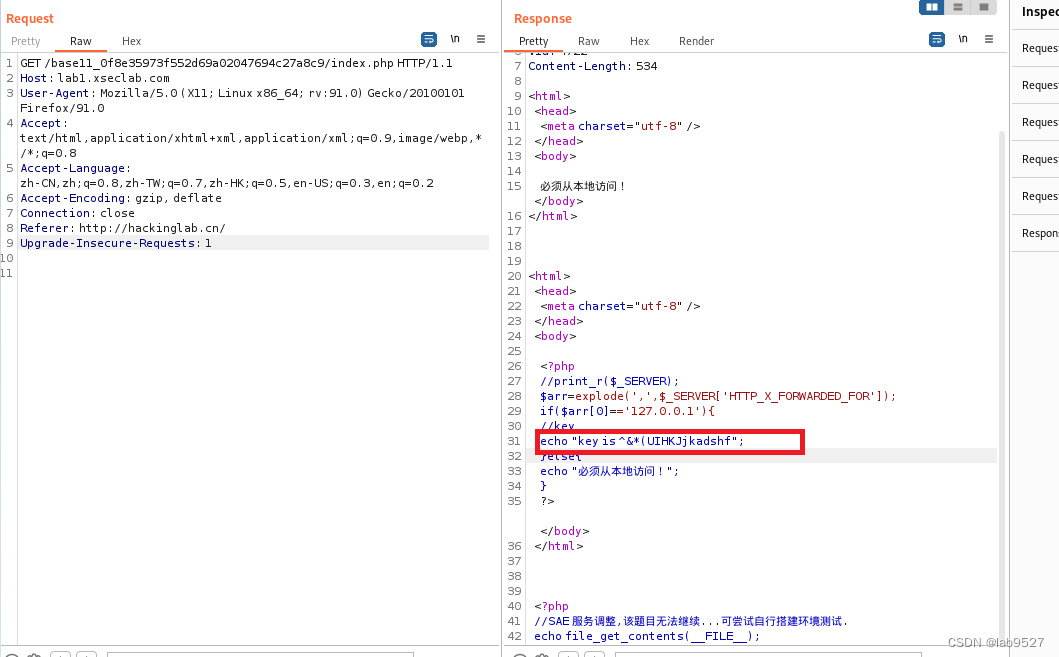Open the Response Pretty tab
The height and width of the screenshot is (657, 1059).
click(534, 41)
